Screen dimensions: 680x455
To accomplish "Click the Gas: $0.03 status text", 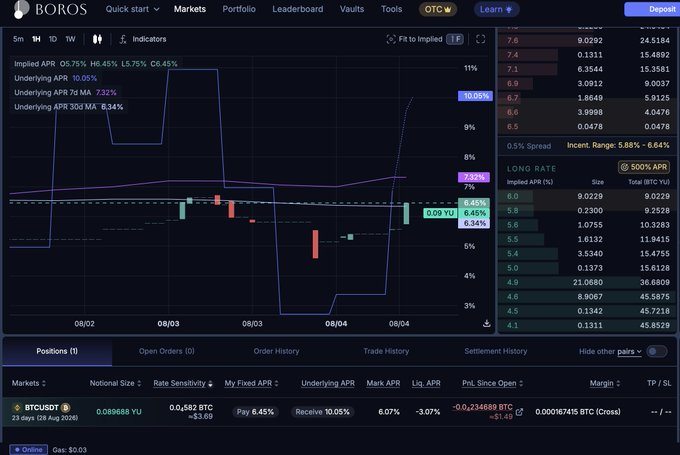I will tap(69, 450).
